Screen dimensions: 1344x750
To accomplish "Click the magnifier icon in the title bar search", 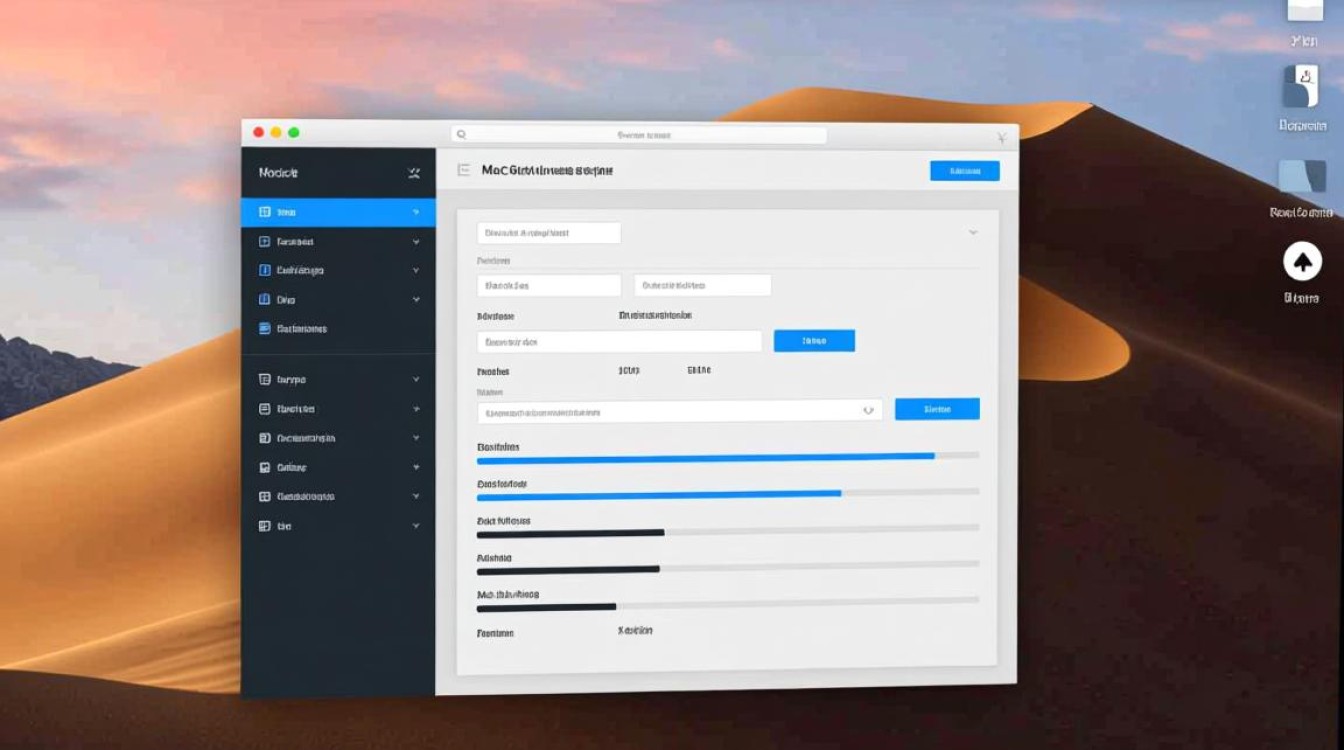I will (461, 134).
